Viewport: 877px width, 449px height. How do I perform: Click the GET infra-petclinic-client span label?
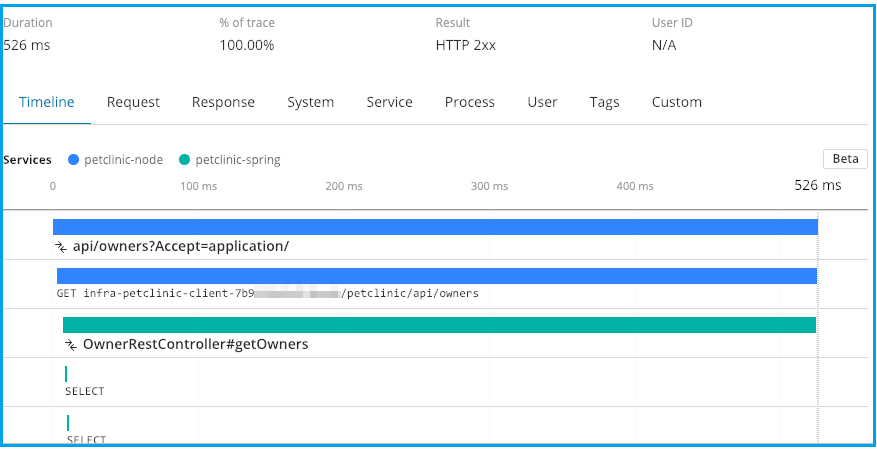coord(267,294)
